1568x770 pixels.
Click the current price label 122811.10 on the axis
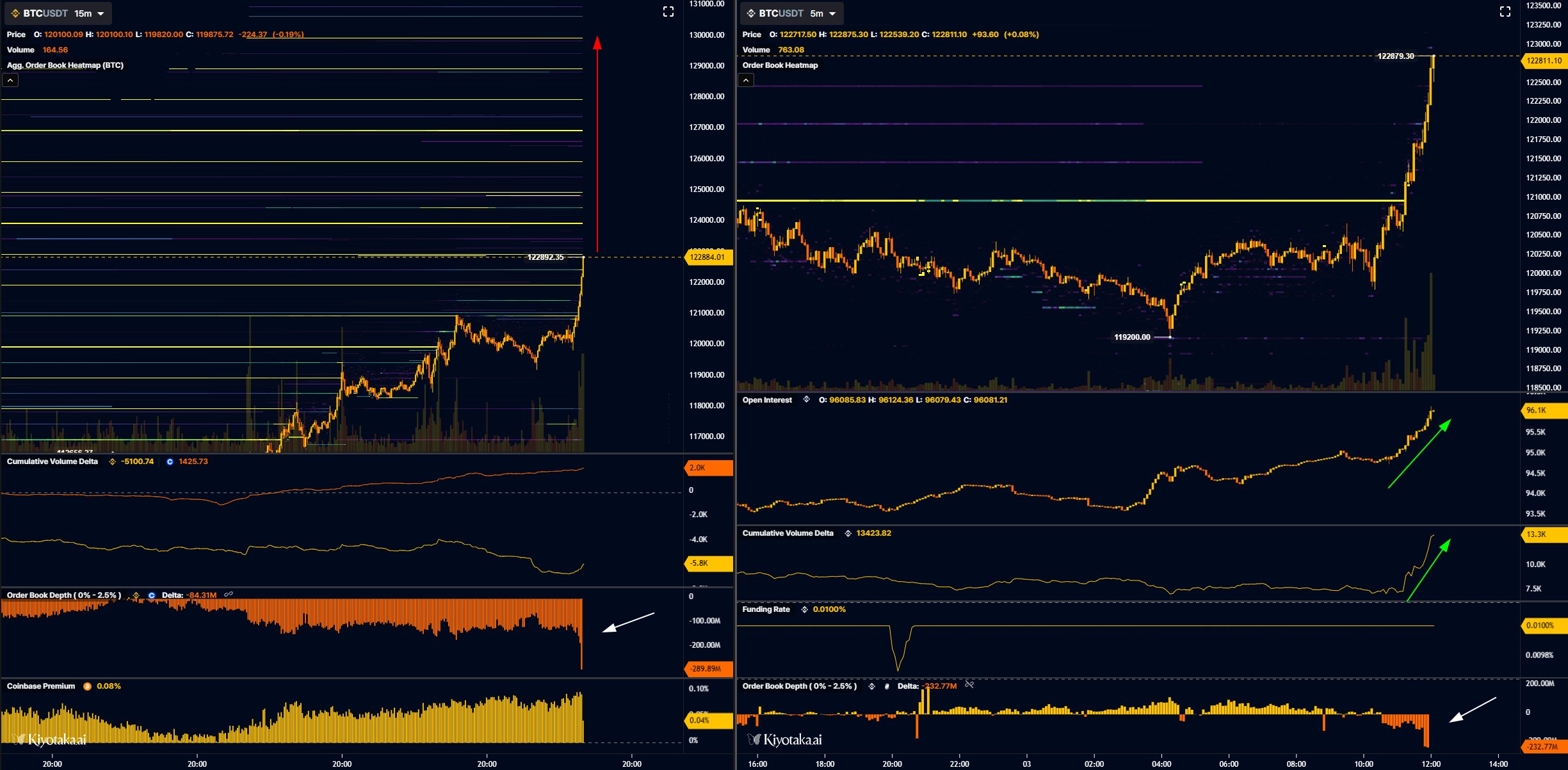(1543, 62)
